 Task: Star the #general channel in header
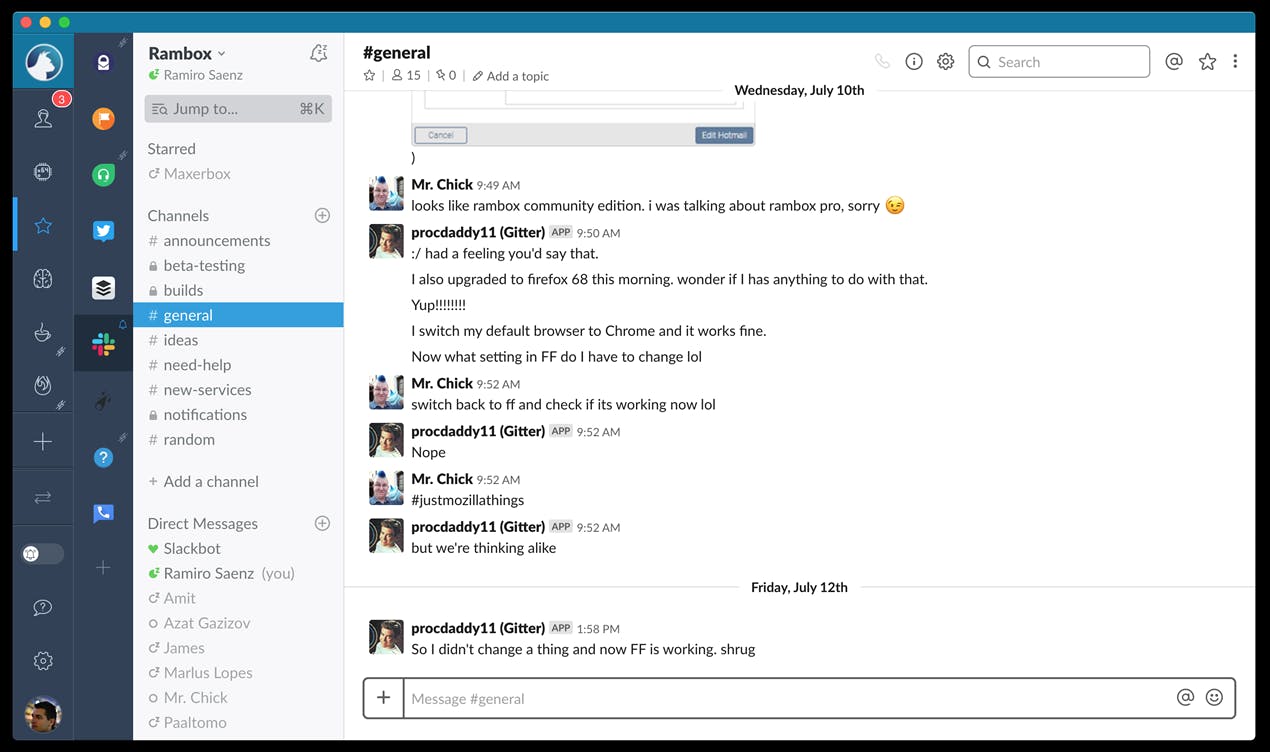click(x=370, y=76)
